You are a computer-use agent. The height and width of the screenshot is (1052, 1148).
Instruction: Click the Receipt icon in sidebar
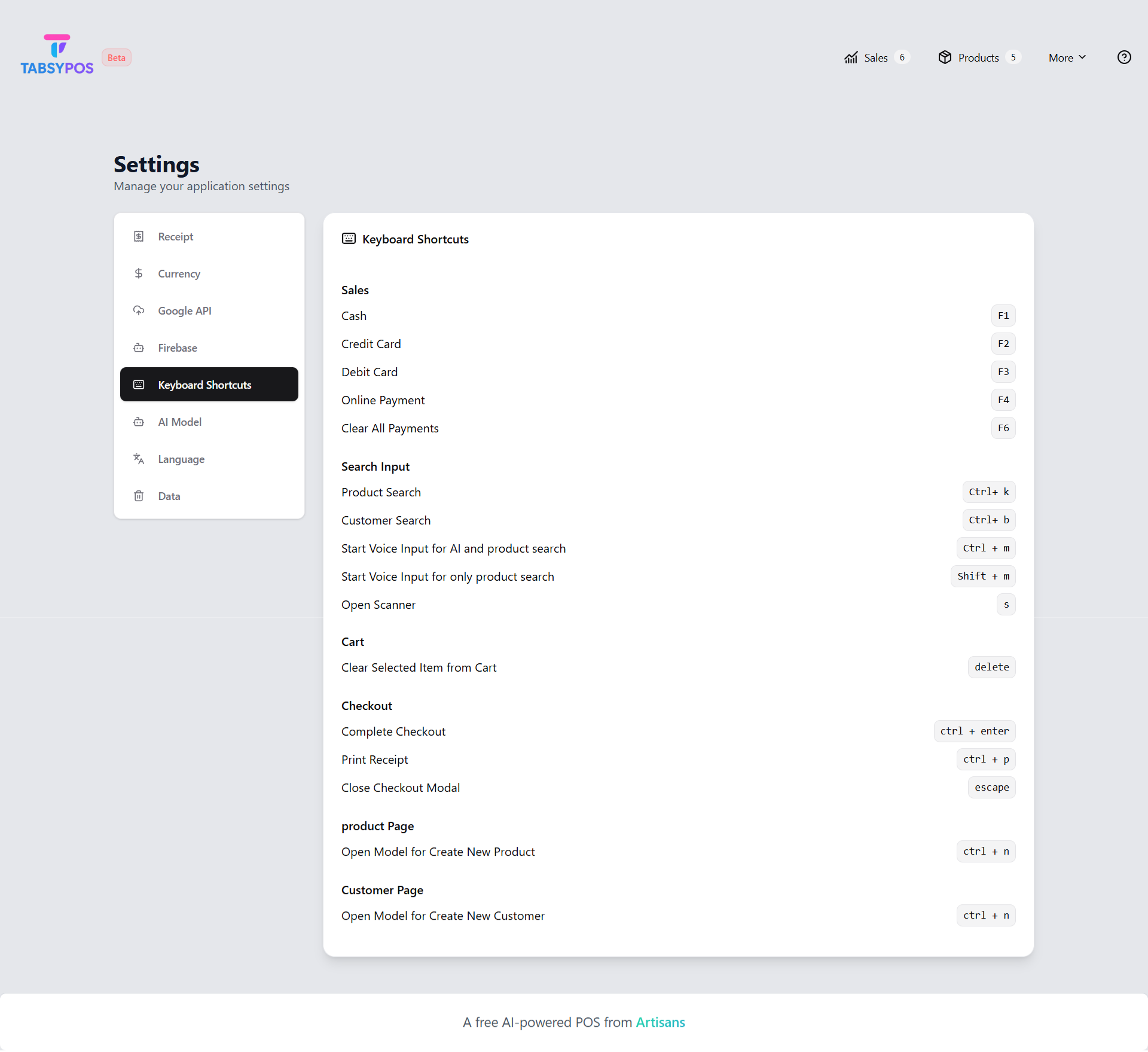click(x=139, y=236)
